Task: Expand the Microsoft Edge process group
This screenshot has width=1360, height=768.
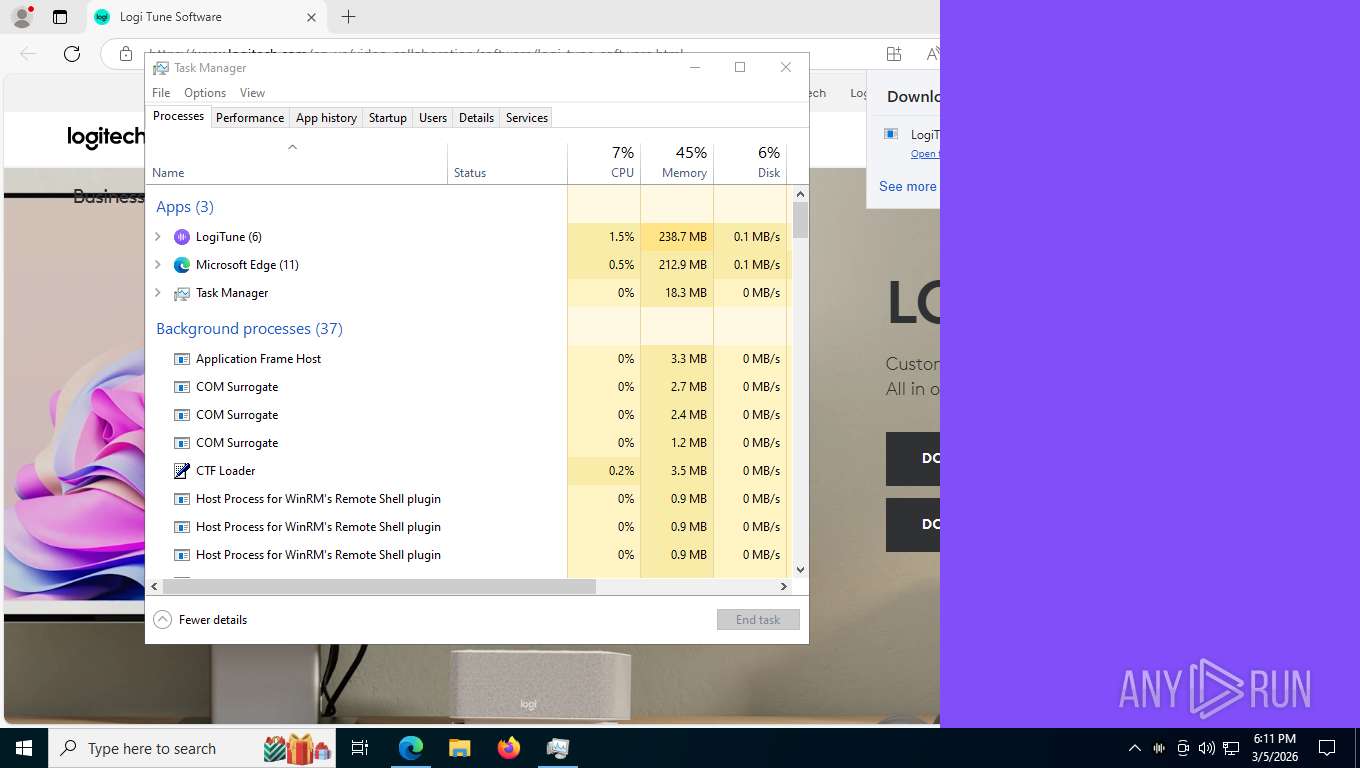Action: pos(158,265)
